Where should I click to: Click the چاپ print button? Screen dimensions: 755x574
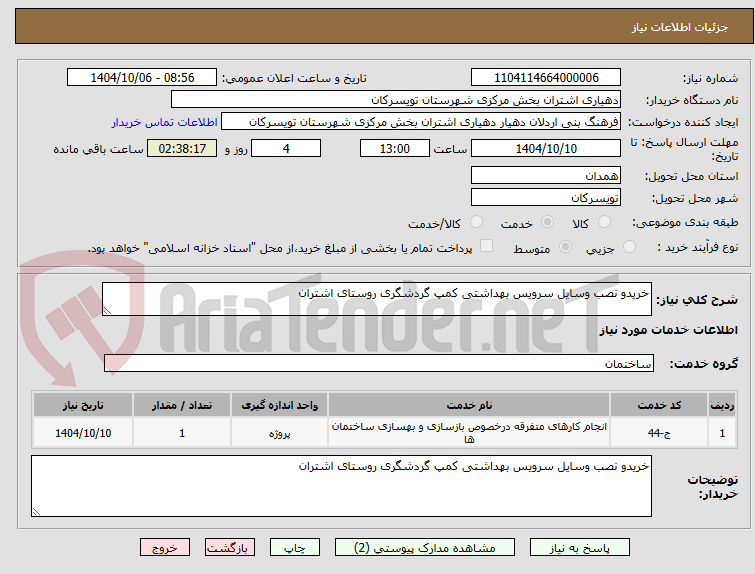pyautogui.click(x=295, y=548)
